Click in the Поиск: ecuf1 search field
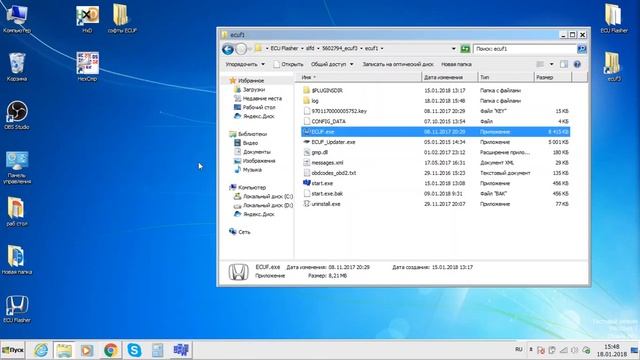This screenshot has height=360, width=640. (525, 49)
